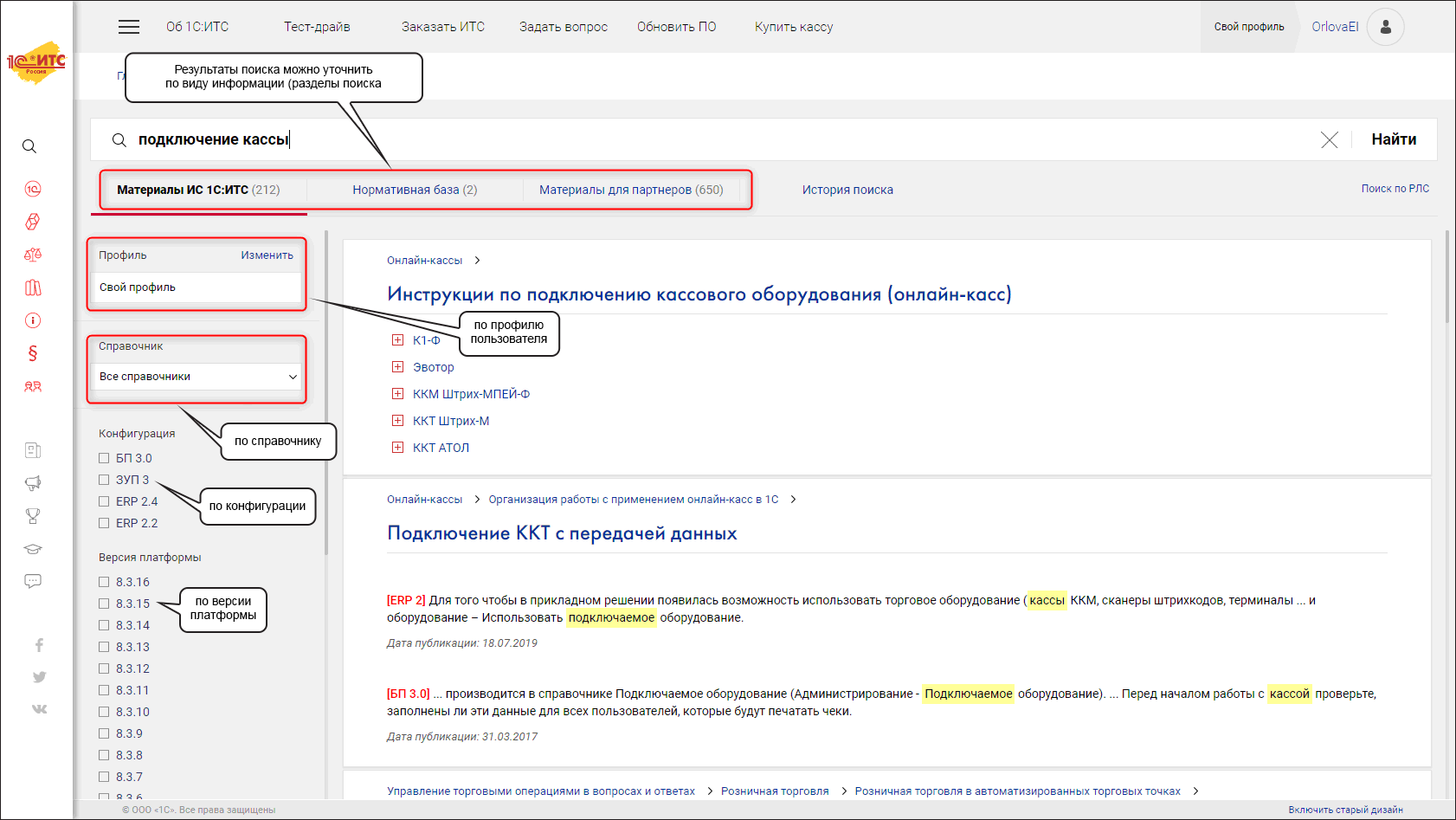
Task: Open the Задать вопрос menu item
Action: [x=564, y=27]
